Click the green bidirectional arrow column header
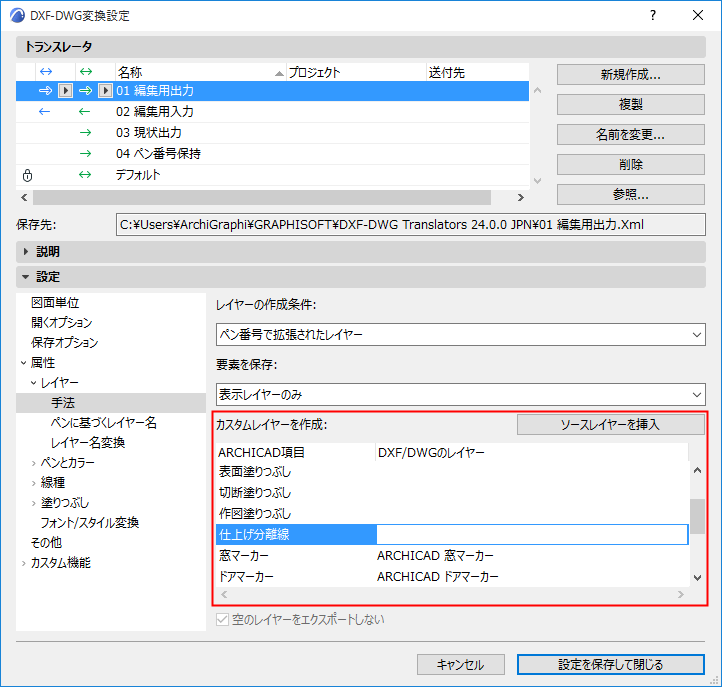The width and height of the screenshot is (722, 687). point(86,72)
